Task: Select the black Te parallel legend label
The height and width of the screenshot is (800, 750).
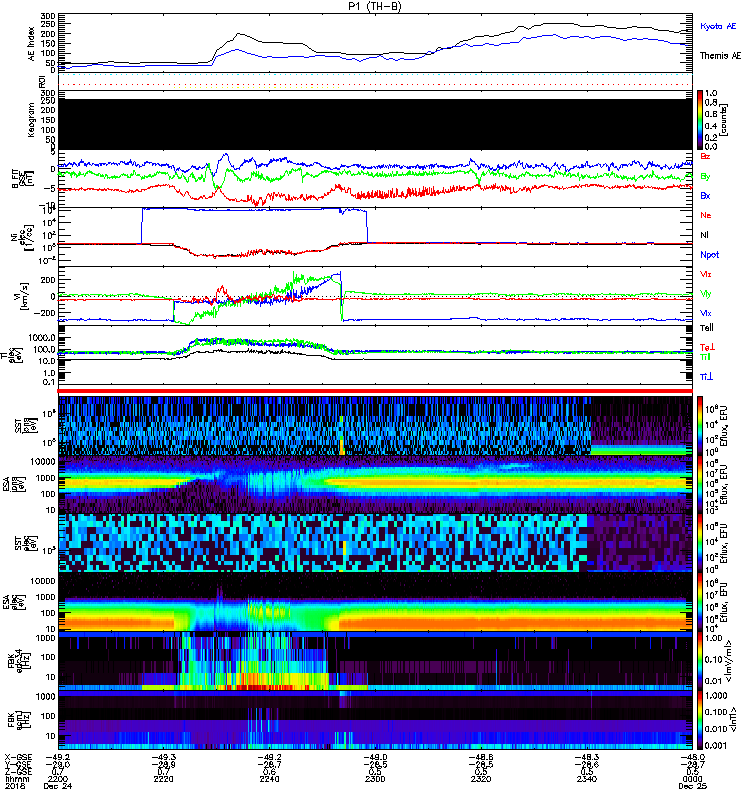Action: [707, 328]
